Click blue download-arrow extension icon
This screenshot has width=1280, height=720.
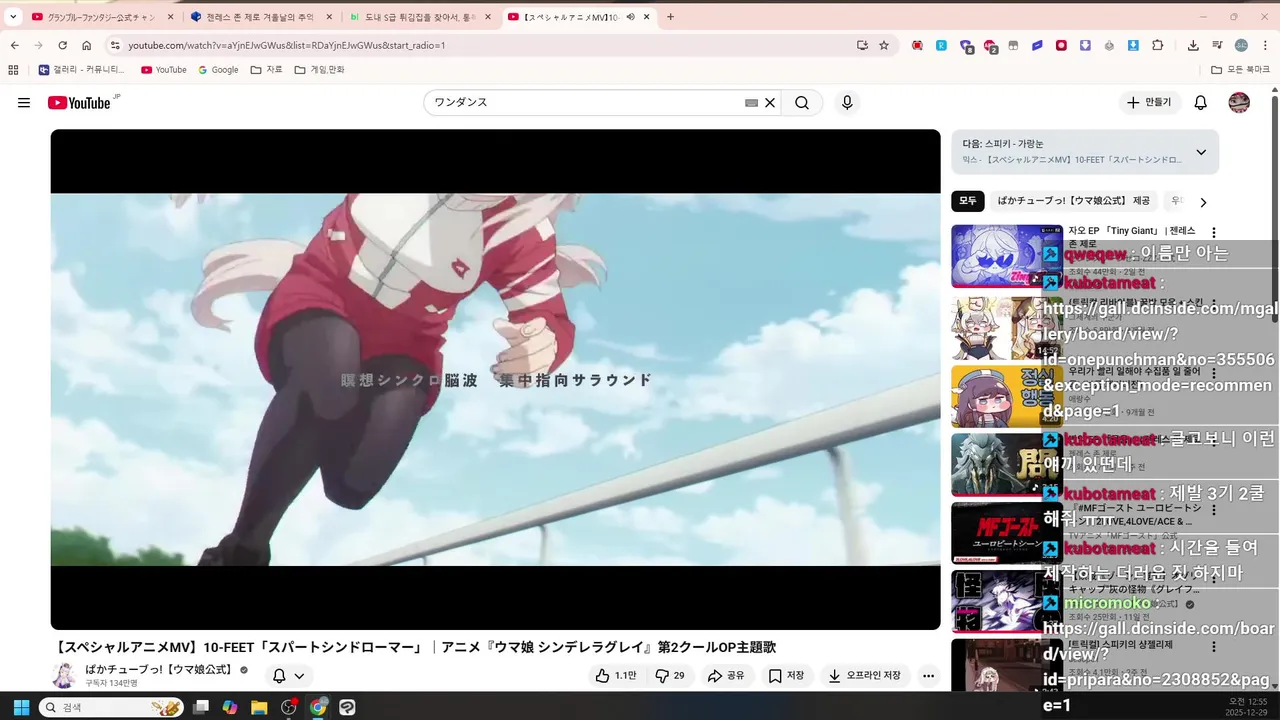pyautogui.click(x=1133, y=45)
